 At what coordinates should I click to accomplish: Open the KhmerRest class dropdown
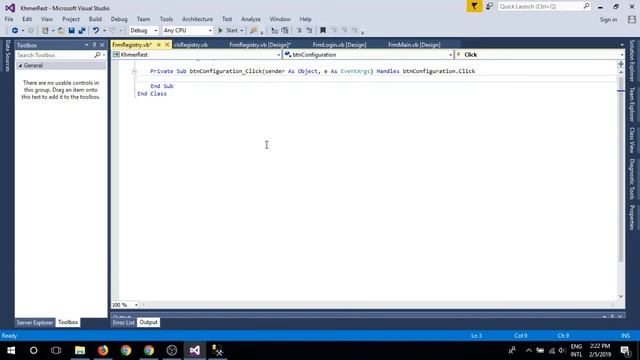197,55
